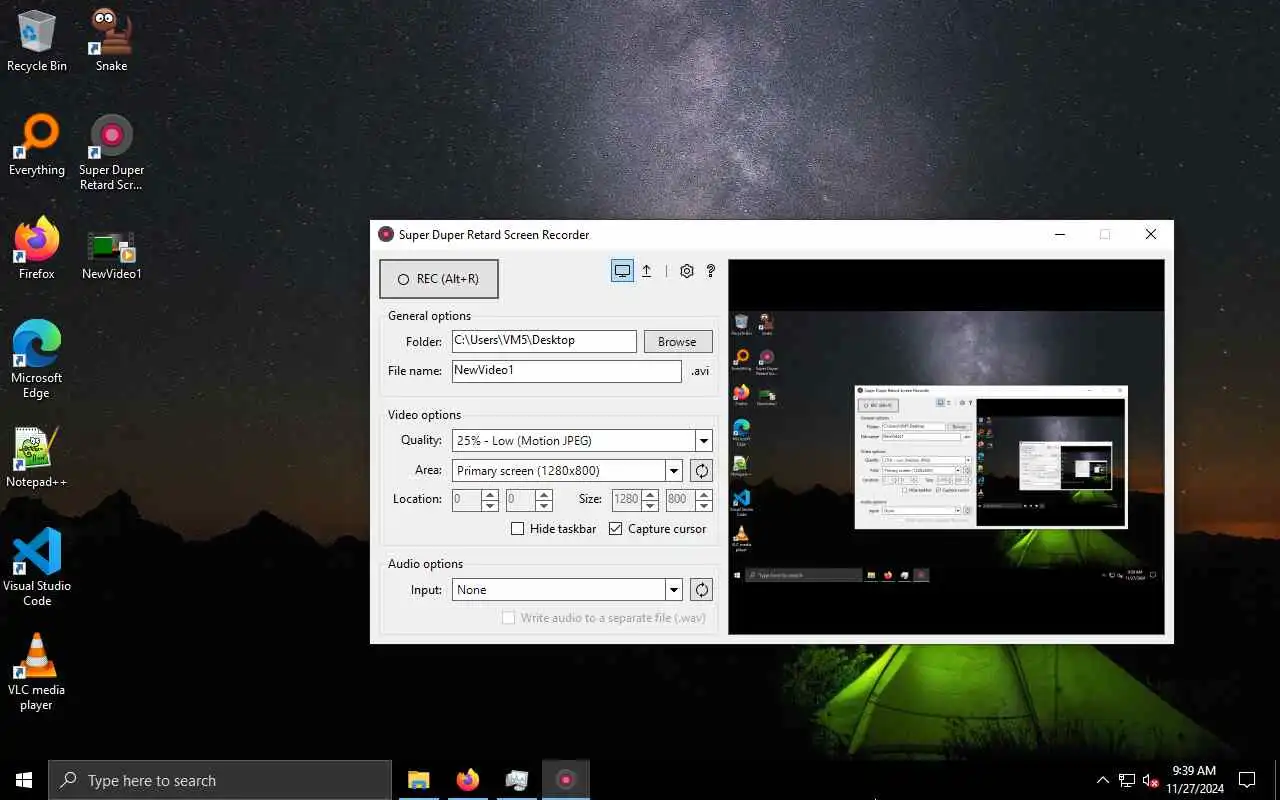Image resolution: width=1280 pixels, height=800 pixels.
Task: Refresh the Area list with the reload icon
Action: (702, 471)
